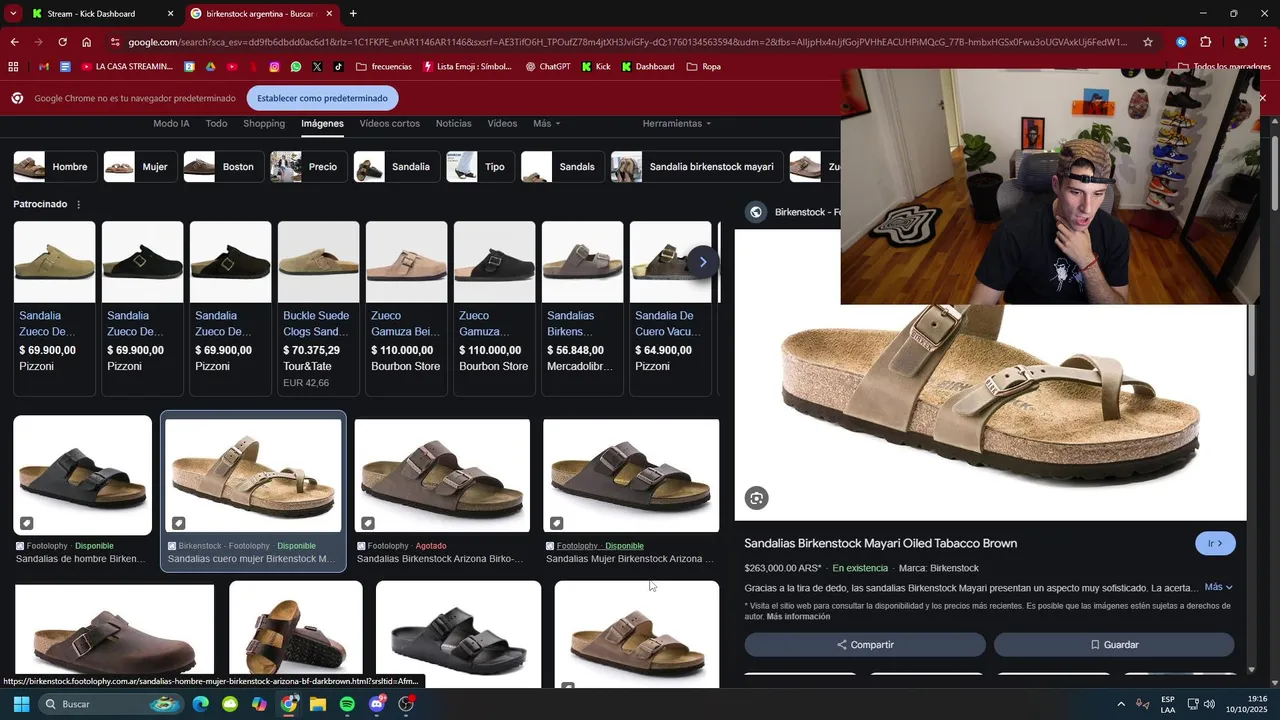Open the Google Docs bookmark icon
The width and height of the screenshot is (1280, 720).
(x=65, y=67)
